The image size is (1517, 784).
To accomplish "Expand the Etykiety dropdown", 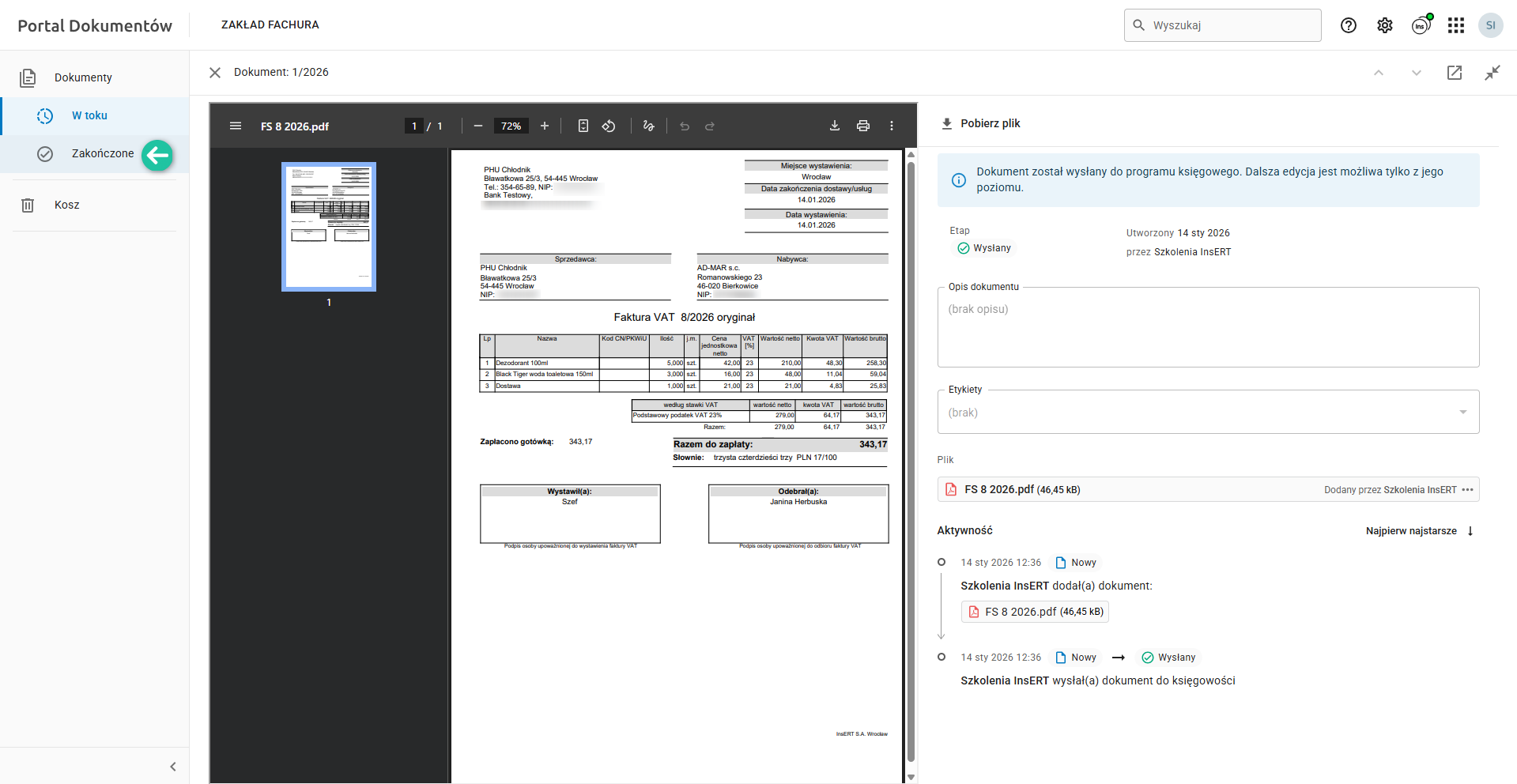I will [x=1462, y=413].
